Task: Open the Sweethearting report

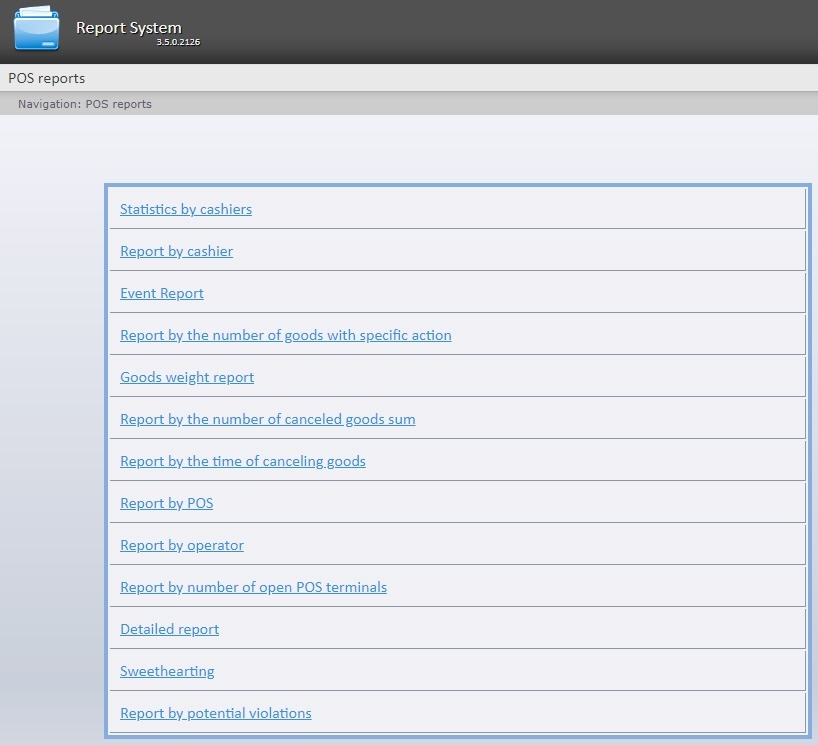Action: (167, 671)
